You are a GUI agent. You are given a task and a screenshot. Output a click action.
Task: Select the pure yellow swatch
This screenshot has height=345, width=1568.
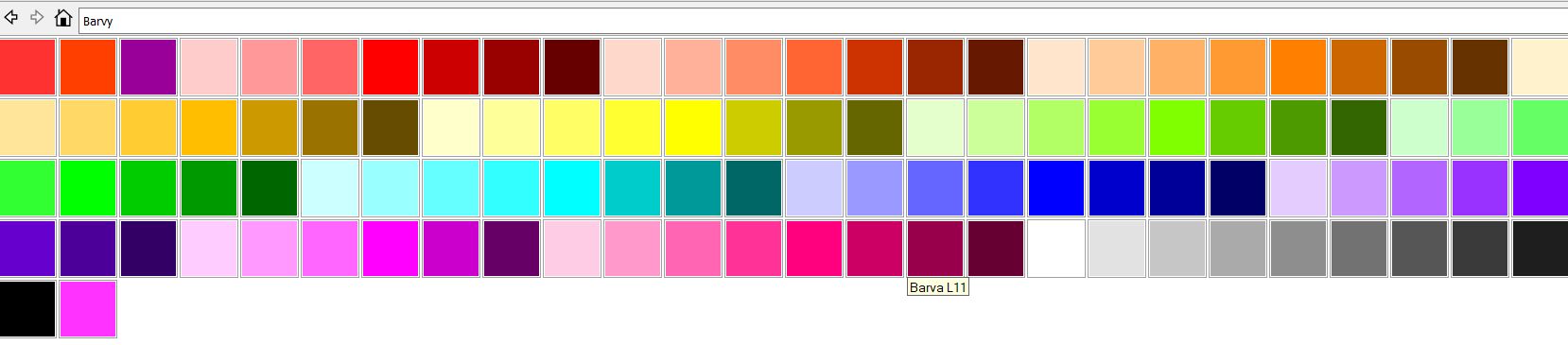point(693,128)
